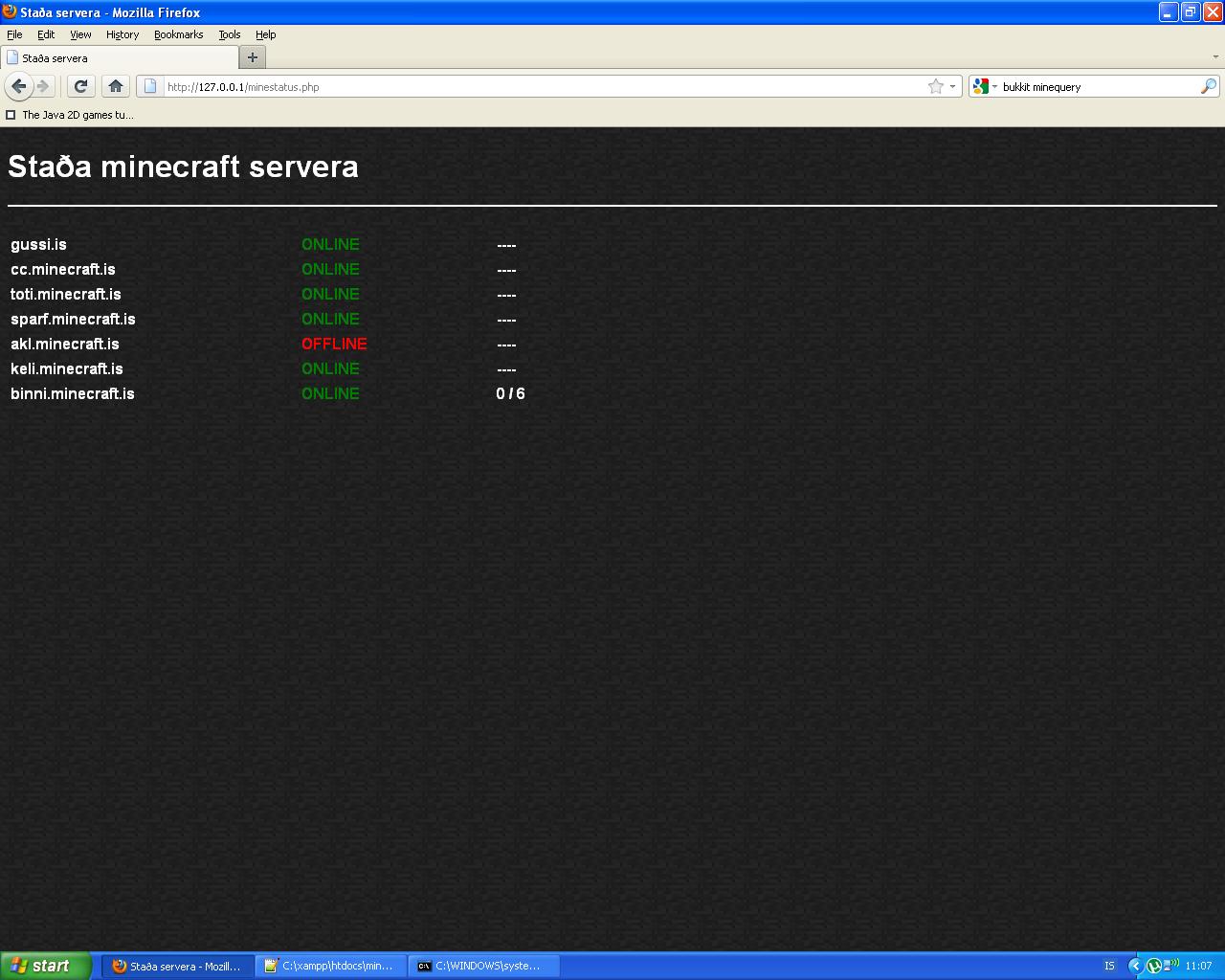1225x980 pixels.
Task: Select the Staða servera tab
Action: click(115, 57)
